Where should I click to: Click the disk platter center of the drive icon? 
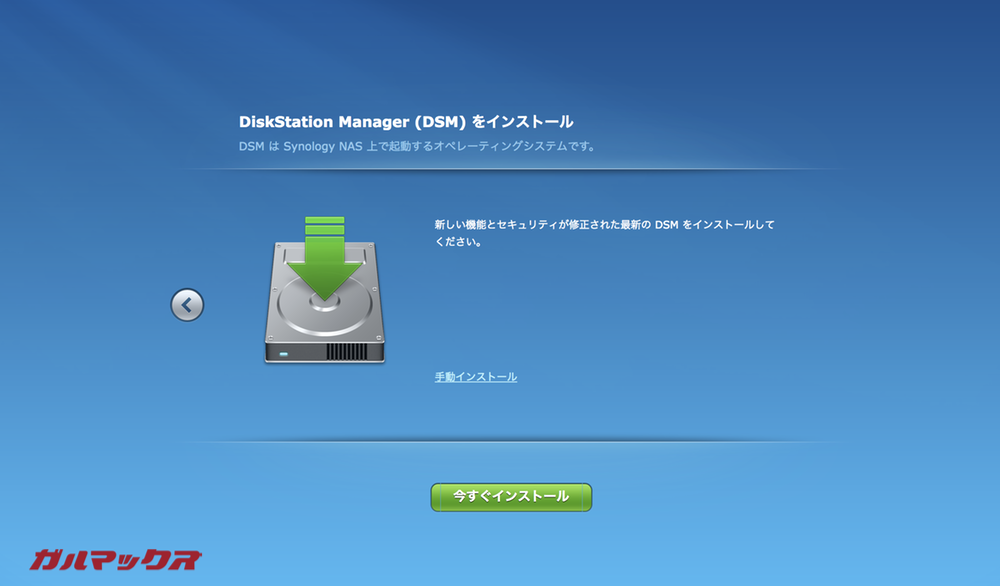coord(325,303)
